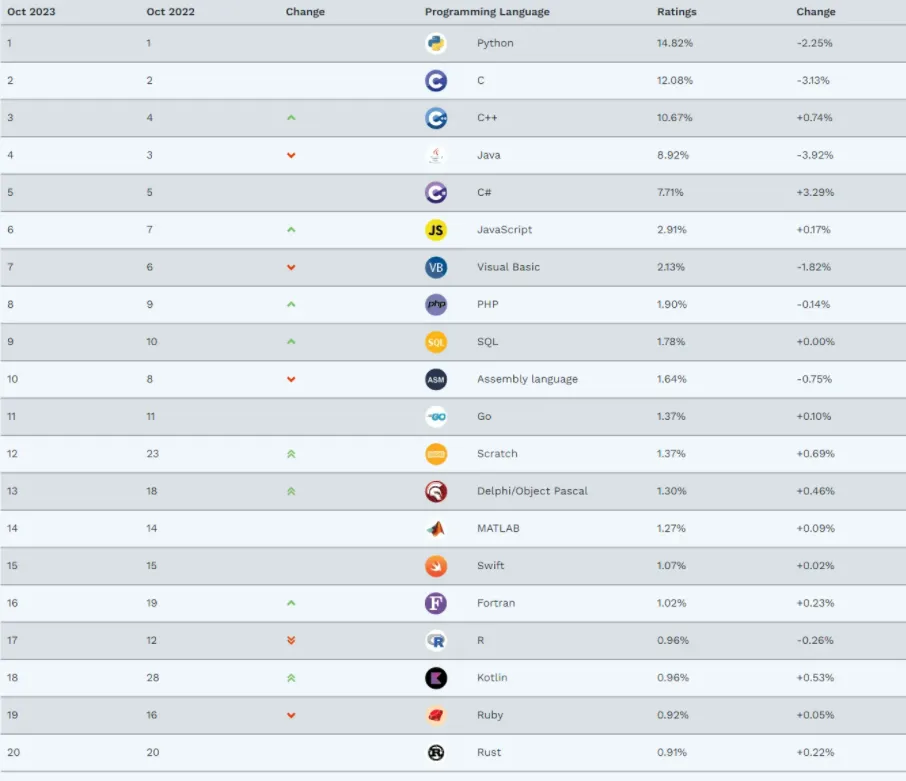Select the MATLAB language name
906x781 pixels.
[x=498, y=528]
